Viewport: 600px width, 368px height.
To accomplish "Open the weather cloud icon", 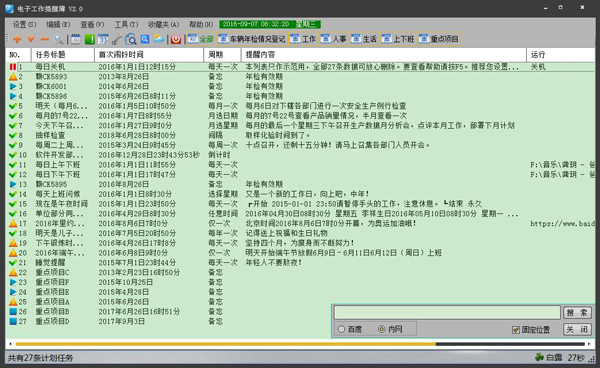I will 158,39.
